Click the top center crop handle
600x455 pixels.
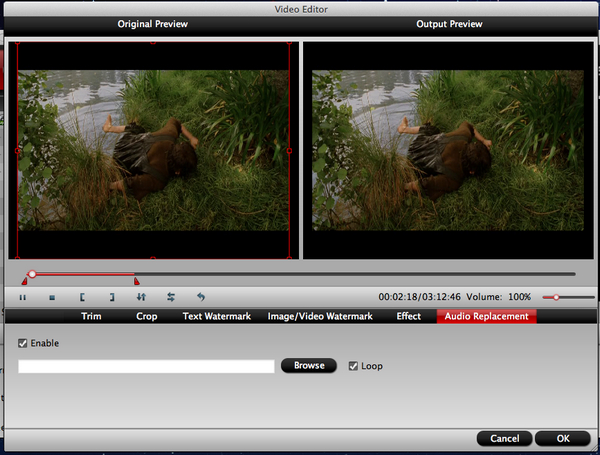point(153,42)
